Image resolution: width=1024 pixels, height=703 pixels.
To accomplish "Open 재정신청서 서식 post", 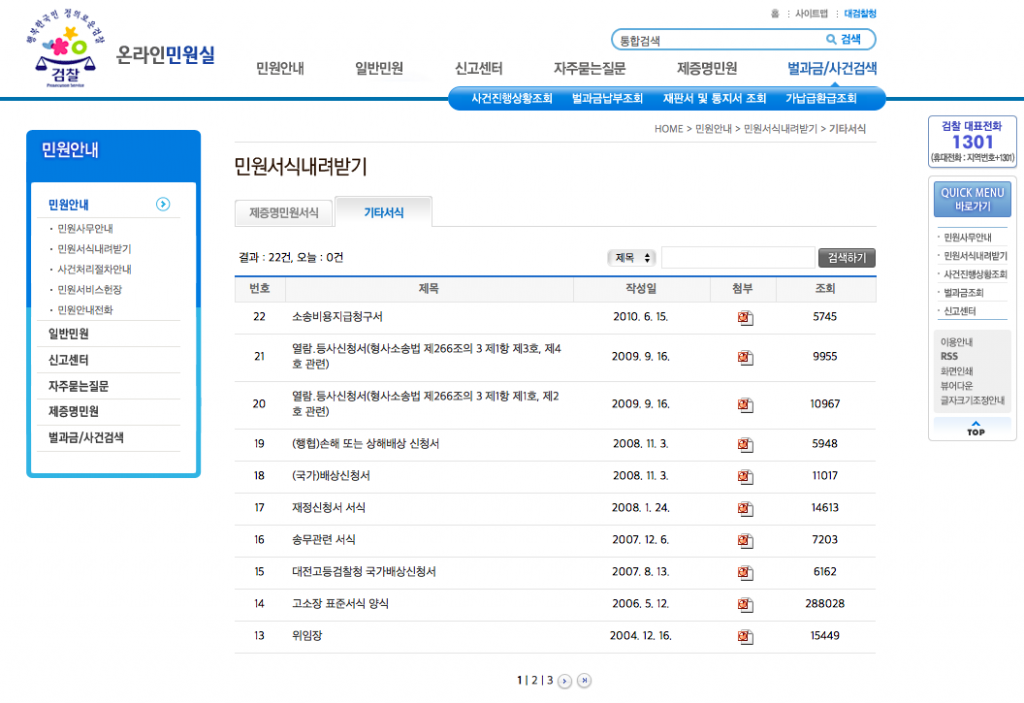I will pyautogui.click(x=328, y=507).
